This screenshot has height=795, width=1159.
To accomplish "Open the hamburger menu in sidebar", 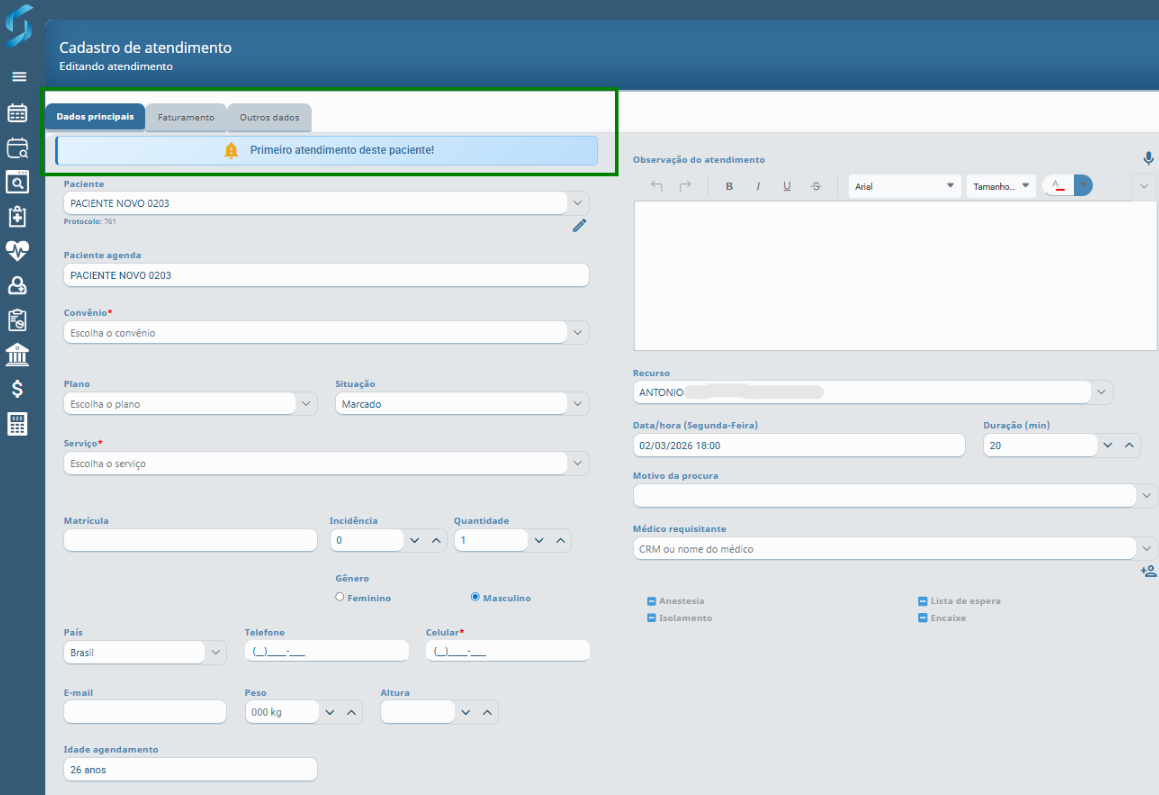I will pyautogui.click(x=19, y=77).
